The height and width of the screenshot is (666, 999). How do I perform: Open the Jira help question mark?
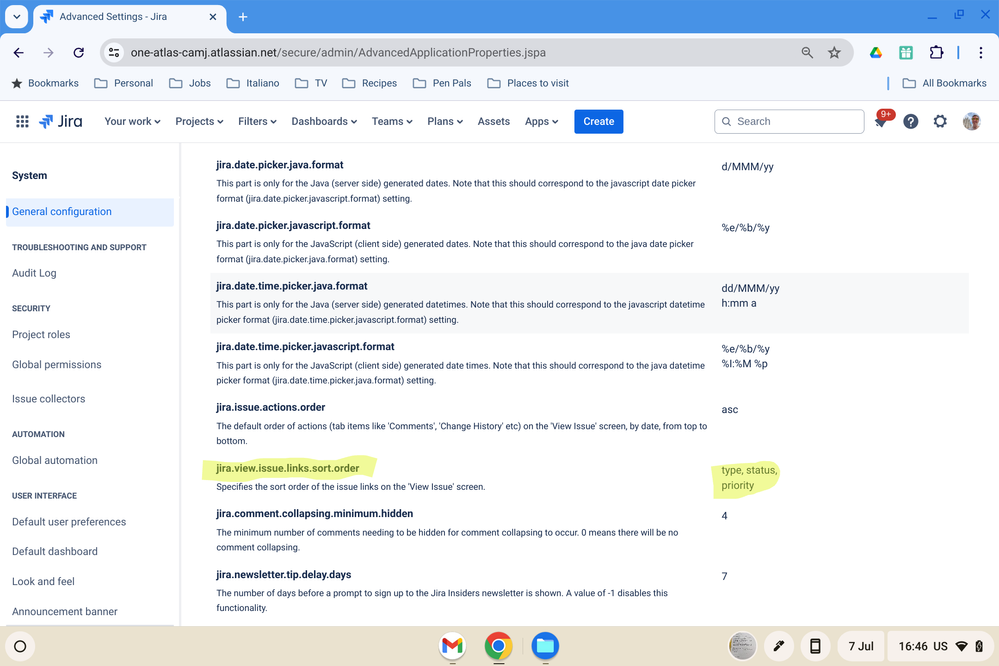[910, 121]
